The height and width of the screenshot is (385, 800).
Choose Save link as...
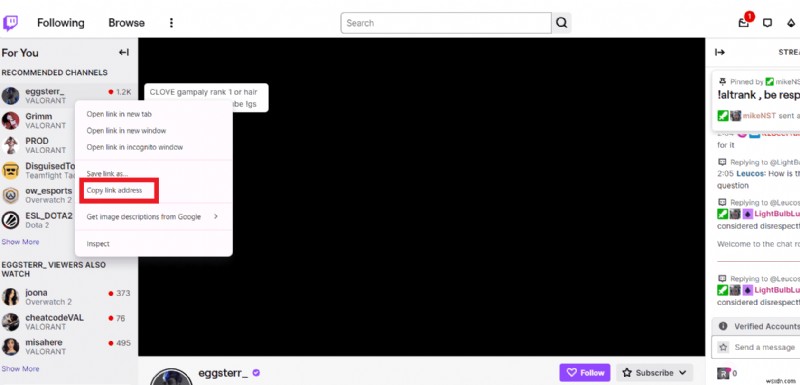pyautogui.click(x=154, y=173)
